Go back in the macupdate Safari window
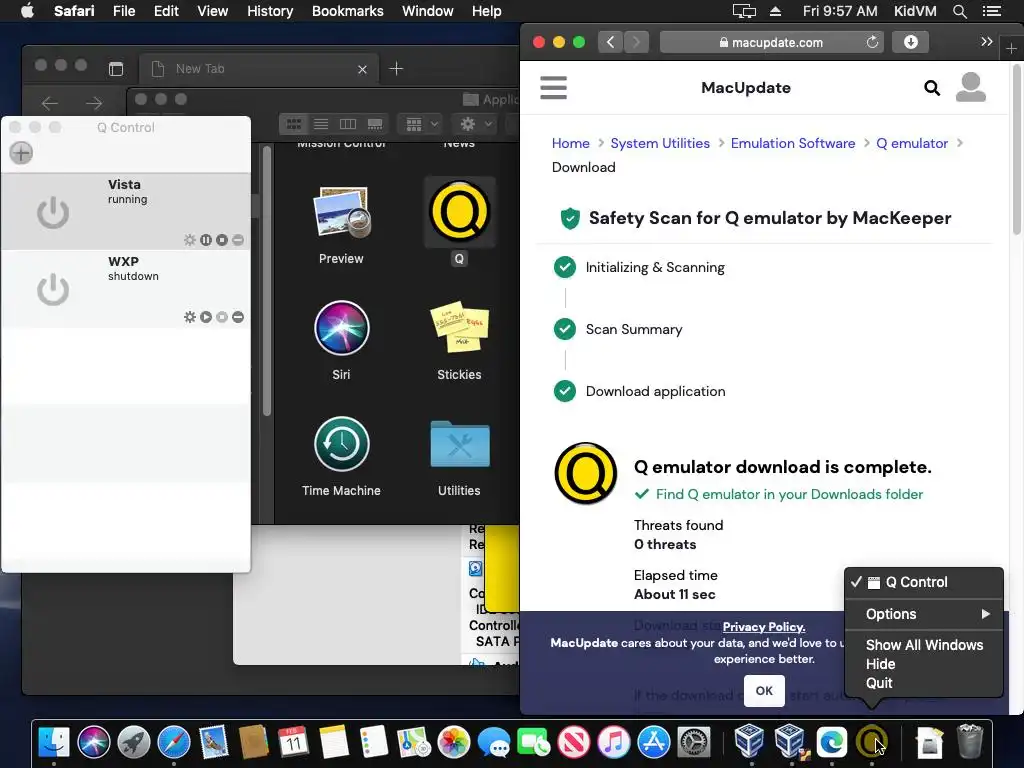1024x768 pixels. (x=611, y=42)
